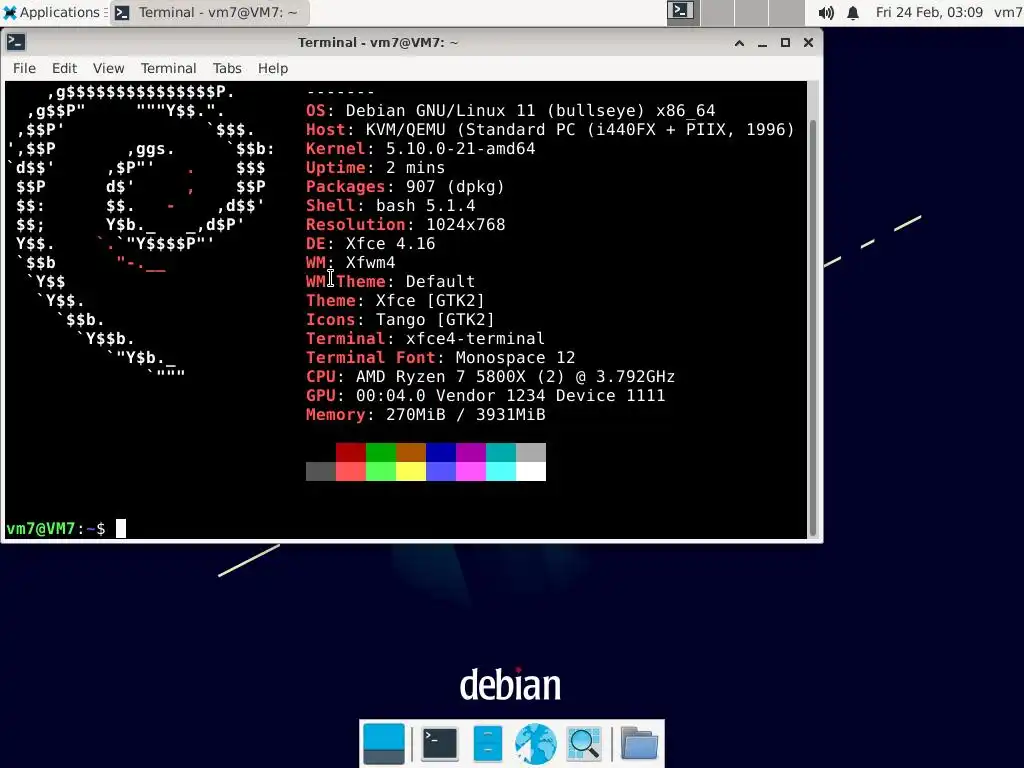Open the Help menu
Screen dimensions: 1024x768
(x=272, y=69)
